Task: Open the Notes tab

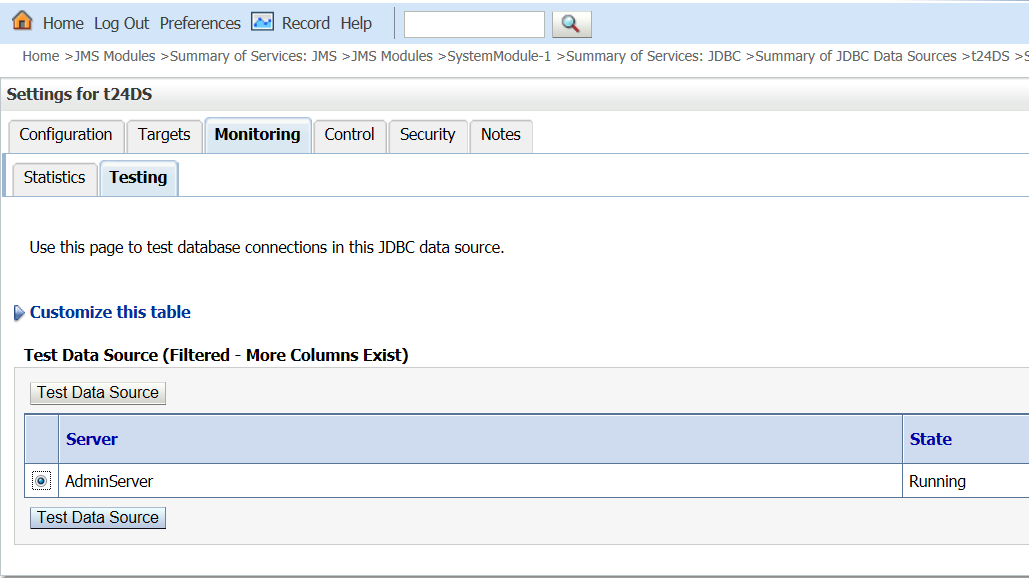Action: coord(501,135)
